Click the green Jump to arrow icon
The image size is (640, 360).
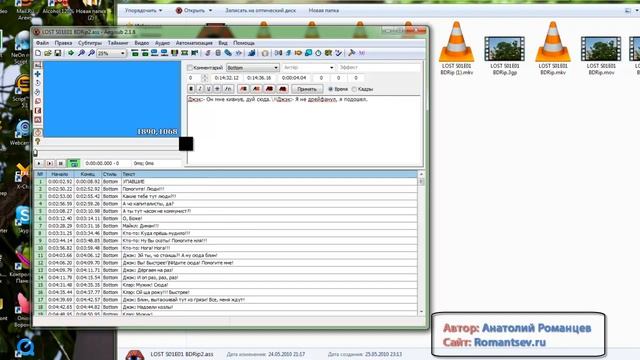[x=71, y=53]
